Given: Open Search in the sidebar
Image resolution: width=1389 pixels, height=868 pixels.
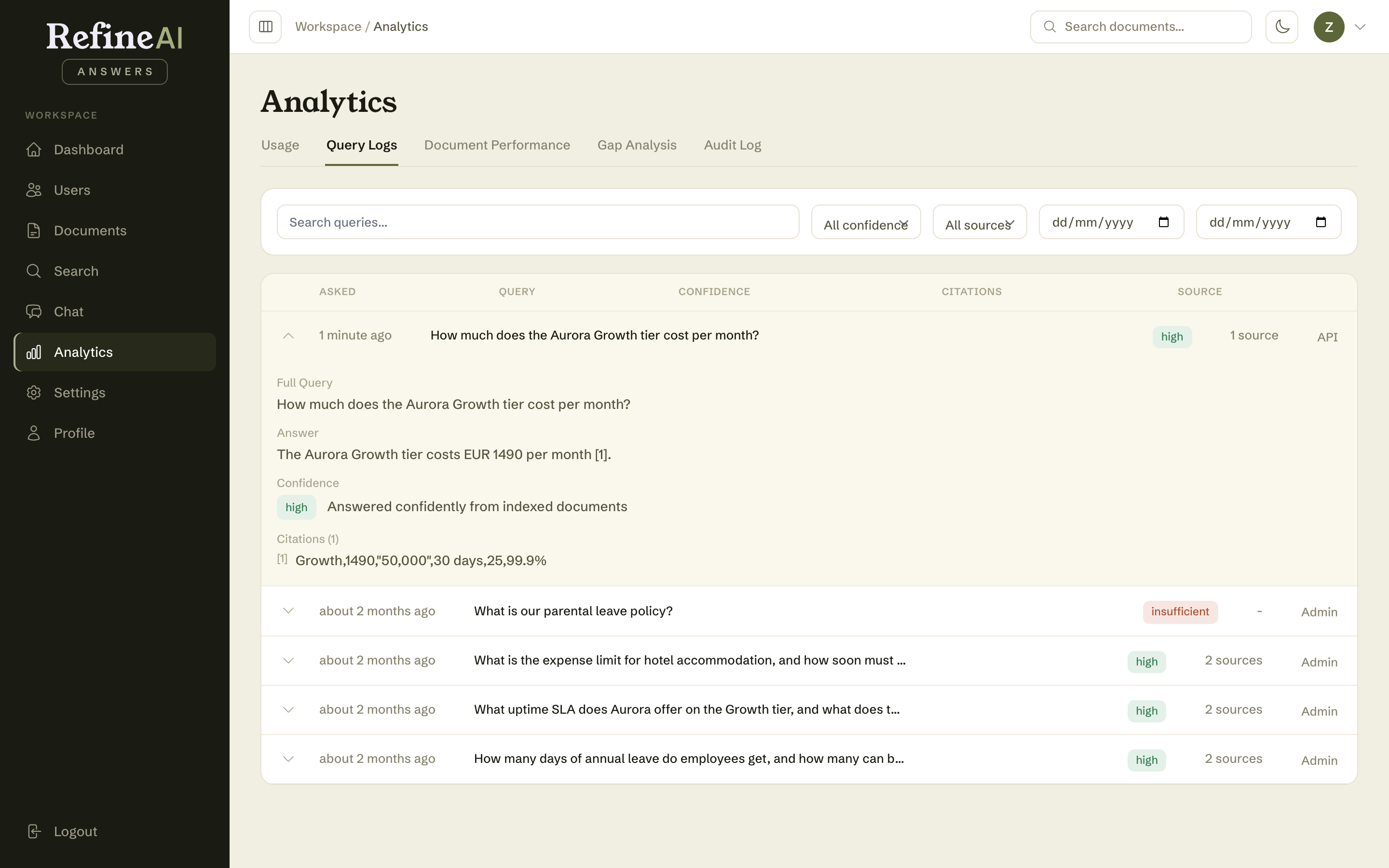Looking at the screenshot, I should pos(115,271).
